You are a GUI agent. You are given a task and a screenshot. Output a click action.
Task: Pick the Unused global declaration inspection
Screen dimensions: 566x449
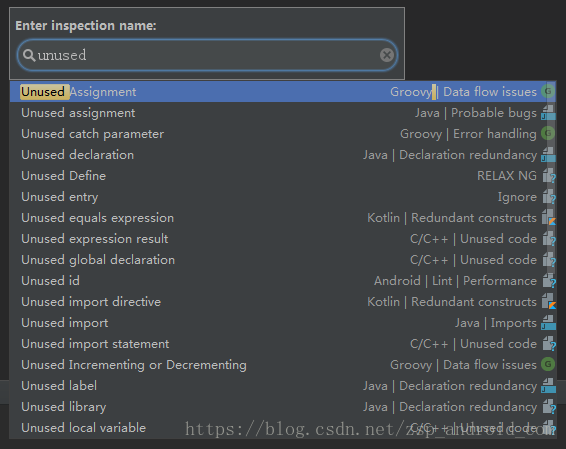tap(283, 260)
